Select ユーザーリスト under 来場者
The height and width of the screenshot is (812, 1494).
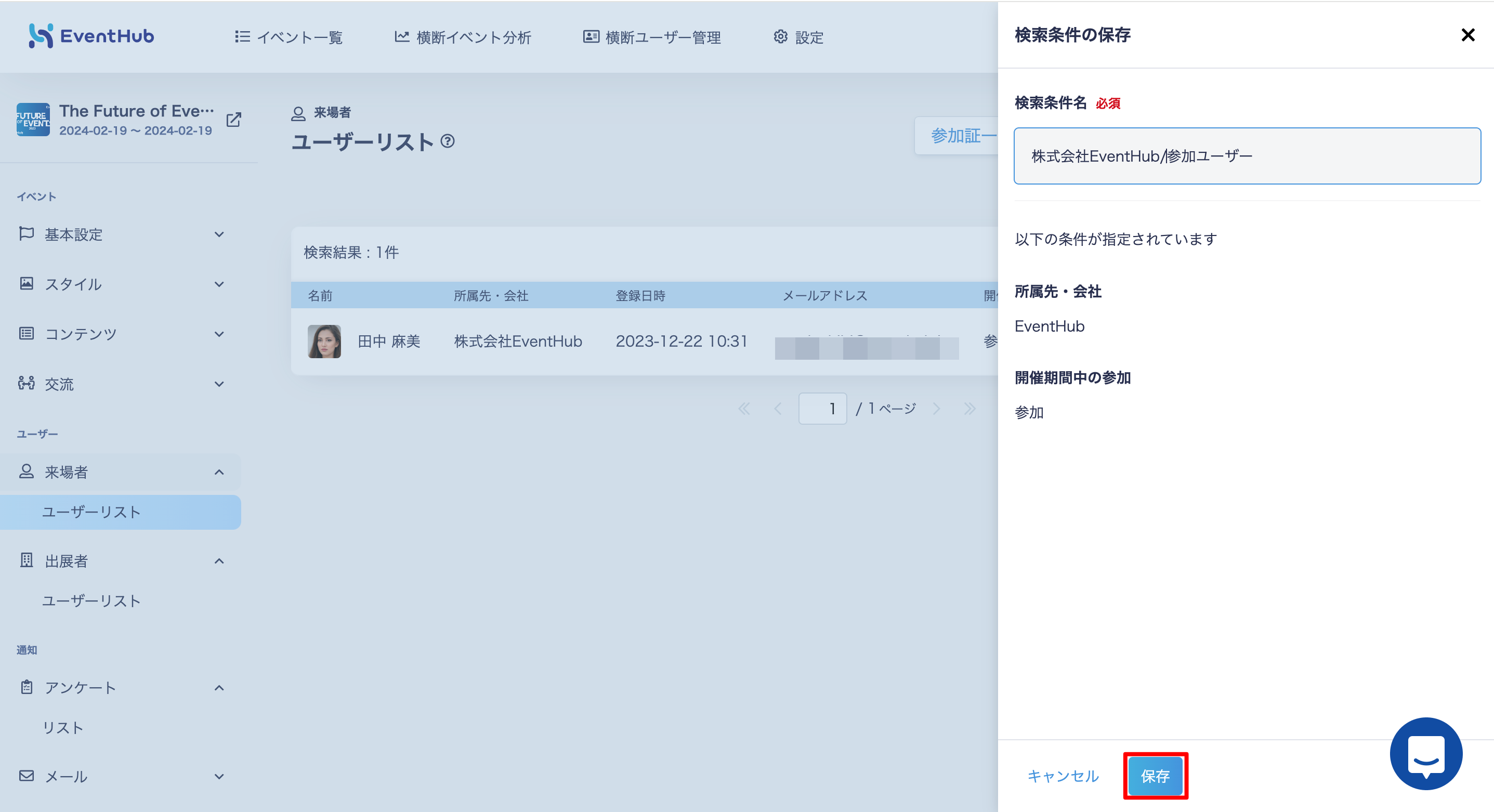[121, 512]
